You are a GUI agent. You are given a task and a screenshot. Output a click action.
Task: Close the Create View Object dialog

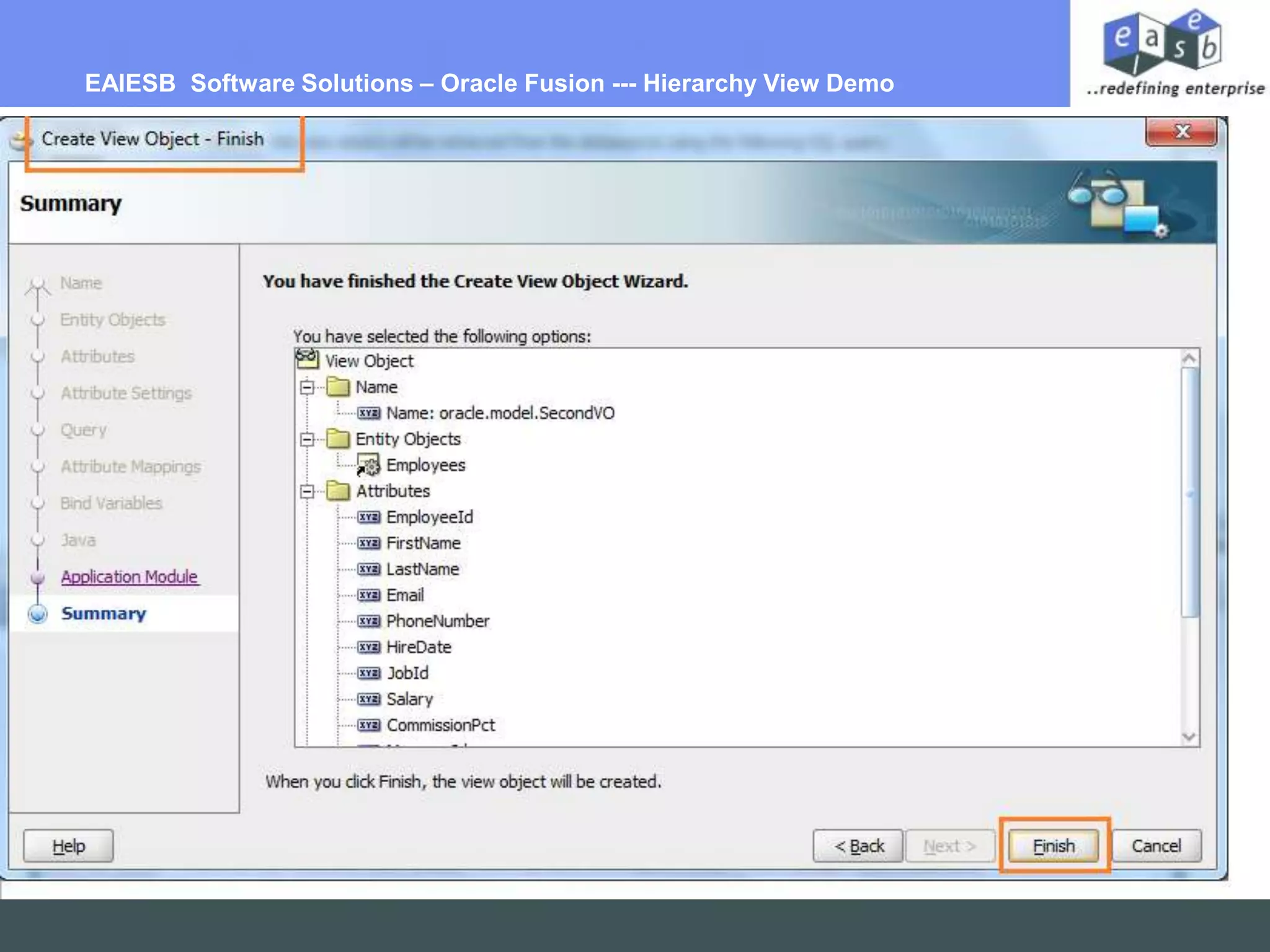tap(1181, 131)
